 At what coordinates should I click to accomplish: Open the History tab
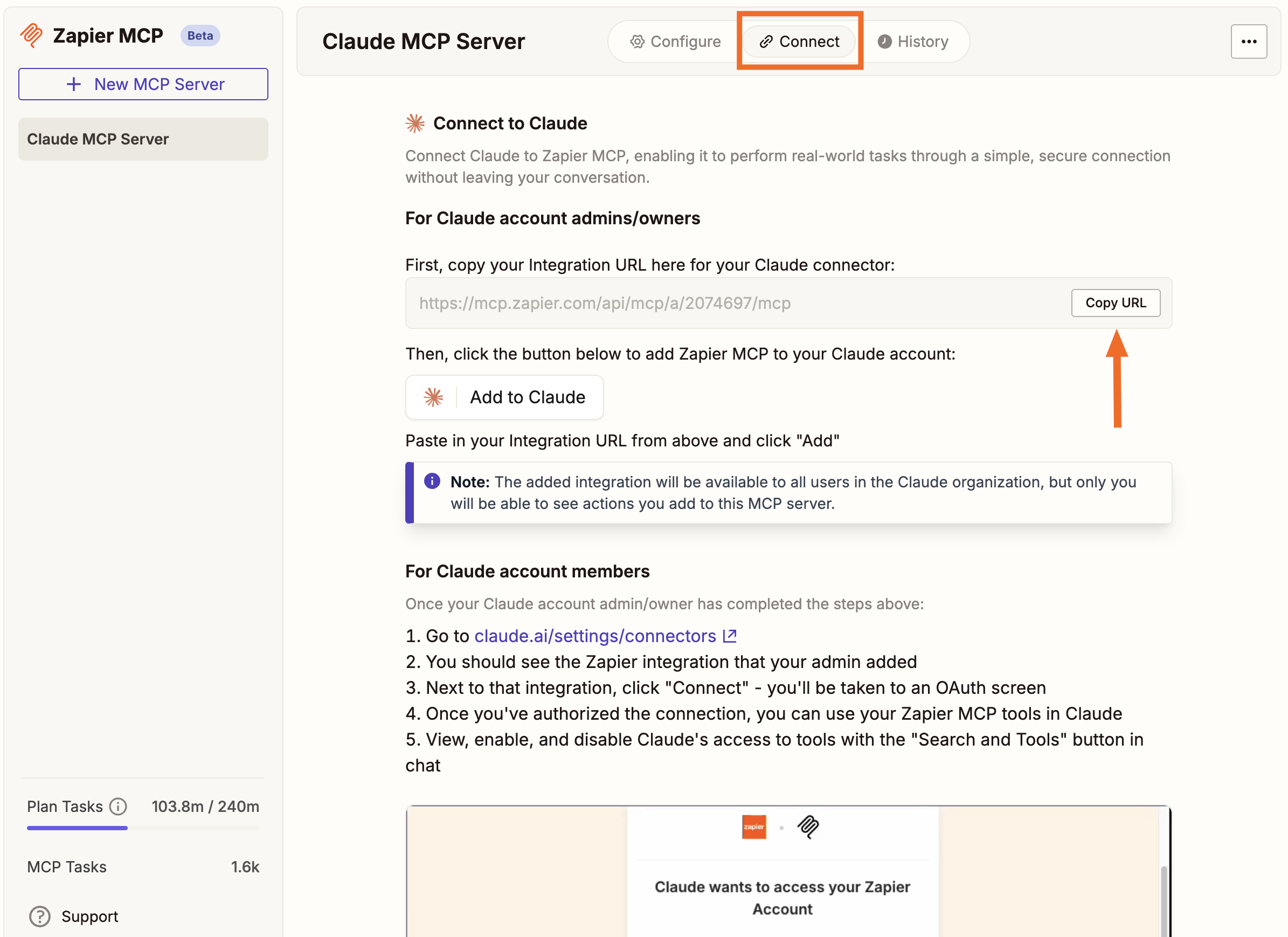912,42
